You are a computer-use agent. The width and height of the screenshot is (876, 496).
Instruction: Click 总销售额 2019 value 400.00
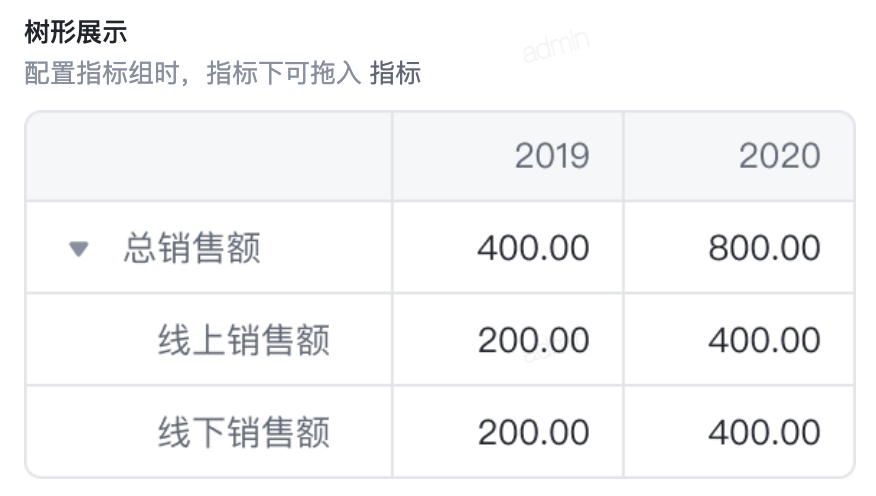pyautogui.click(x=533, y=248)
